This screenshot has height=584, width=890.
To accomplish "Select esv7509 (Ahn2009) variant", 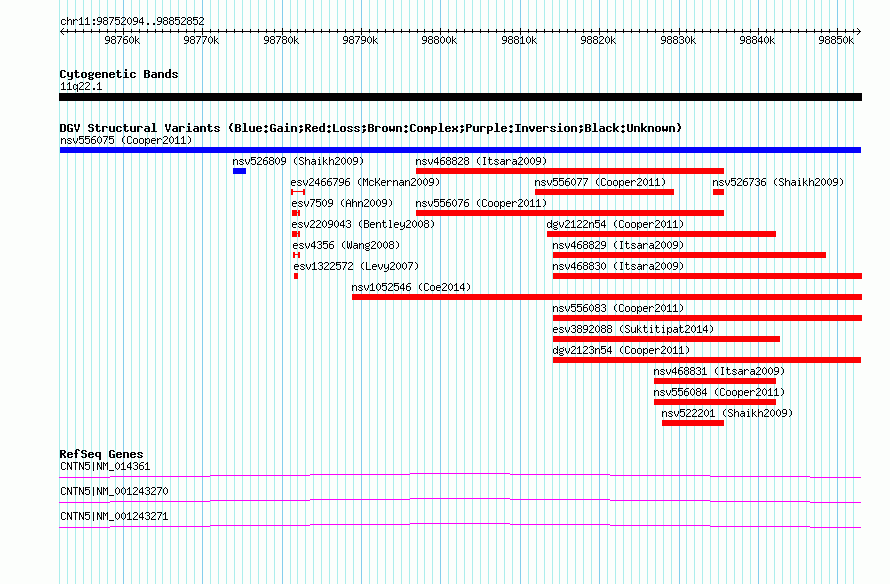I will (x=342, y=203).
